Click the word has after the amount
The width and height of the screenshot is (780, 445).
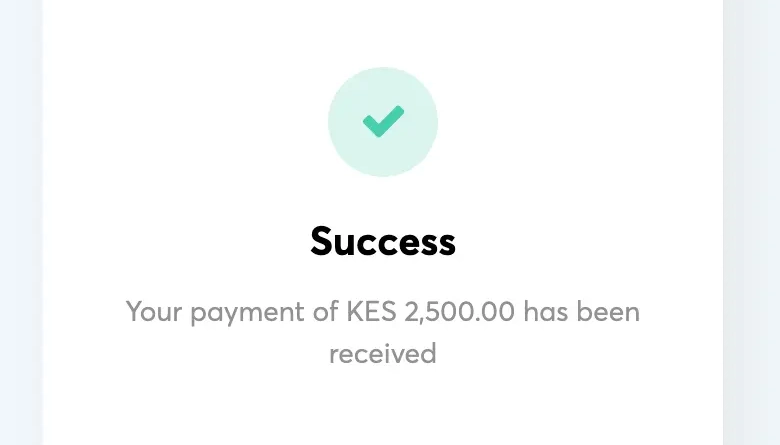pos(546,312)
